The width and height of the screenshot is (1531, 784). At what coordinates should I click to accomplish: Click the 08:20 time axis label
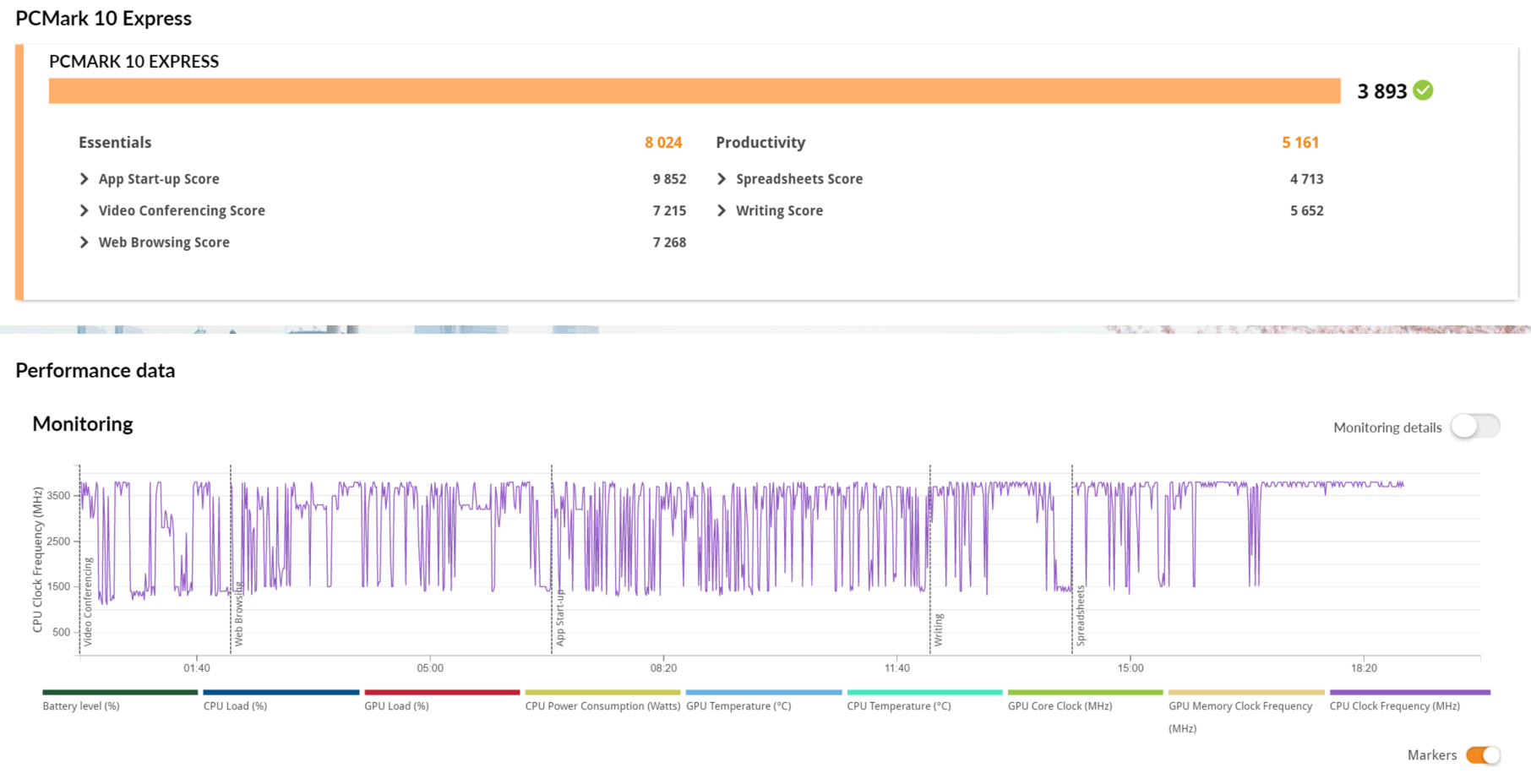tap(663, 668)
